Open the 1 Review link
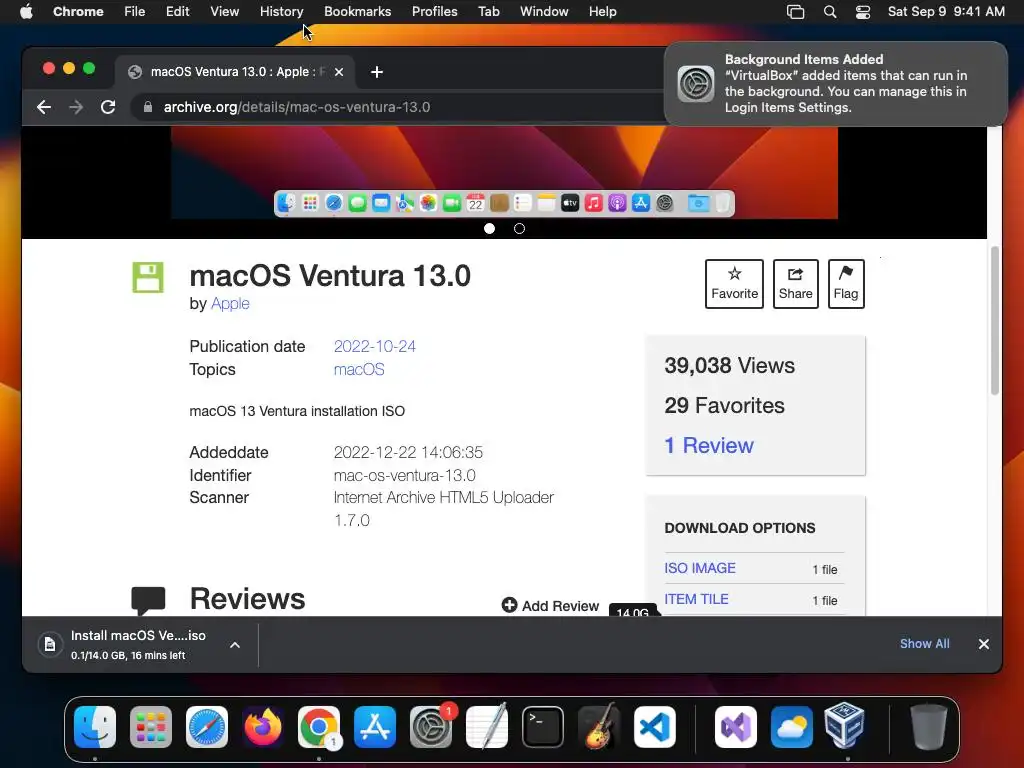 (x=709, y=445)
